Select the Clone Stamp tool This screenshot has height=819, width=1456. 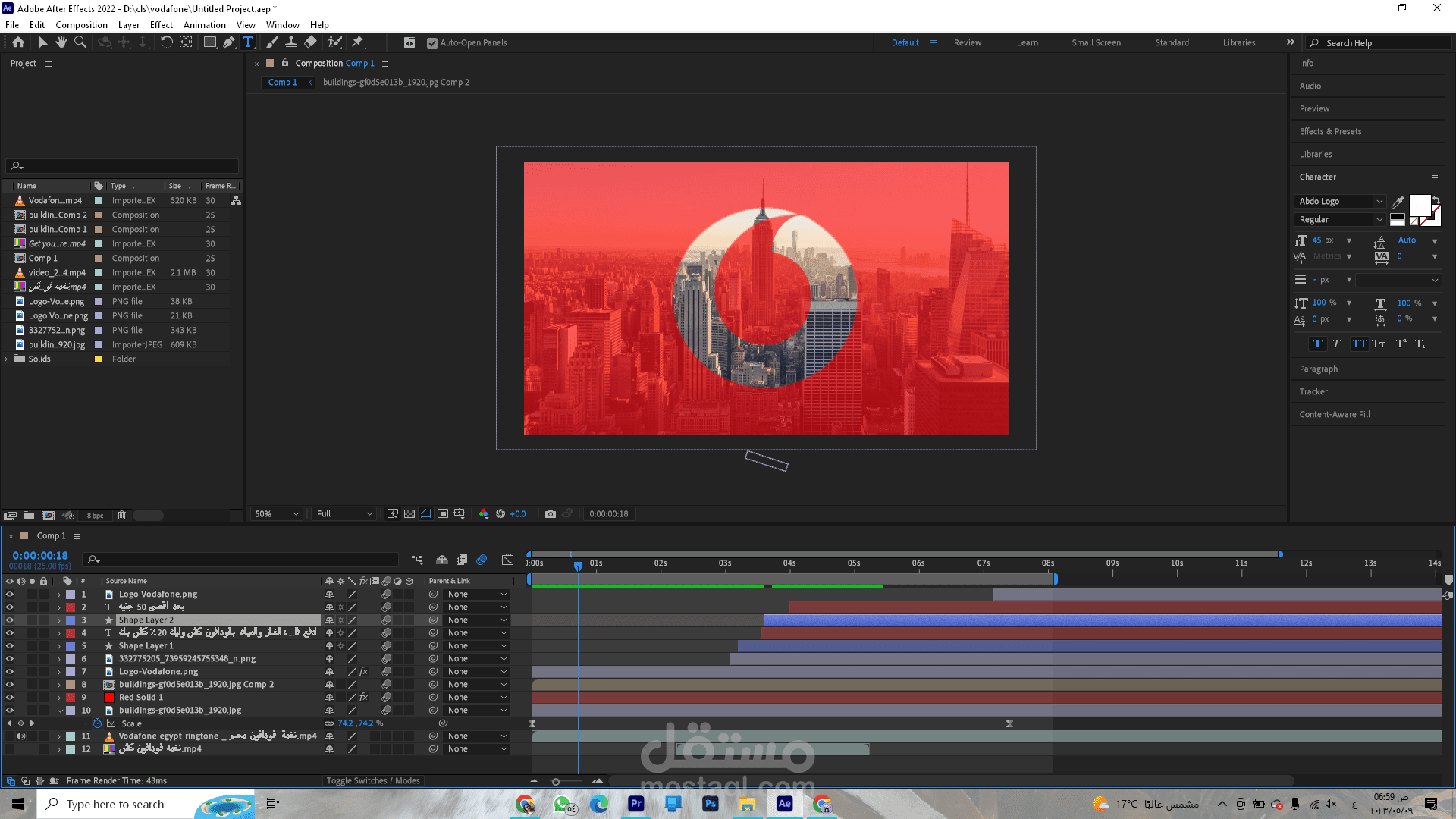point(291,42)
